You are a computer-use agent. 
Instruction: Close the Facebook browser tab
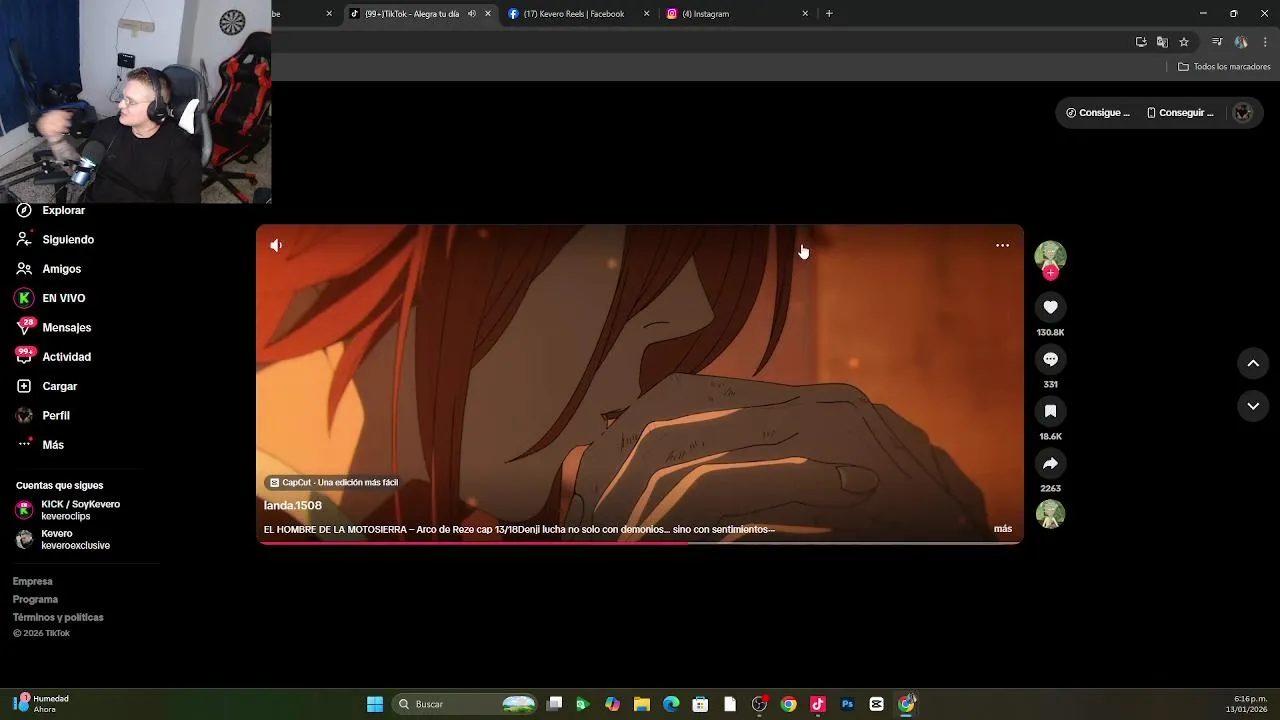point(646,14)
